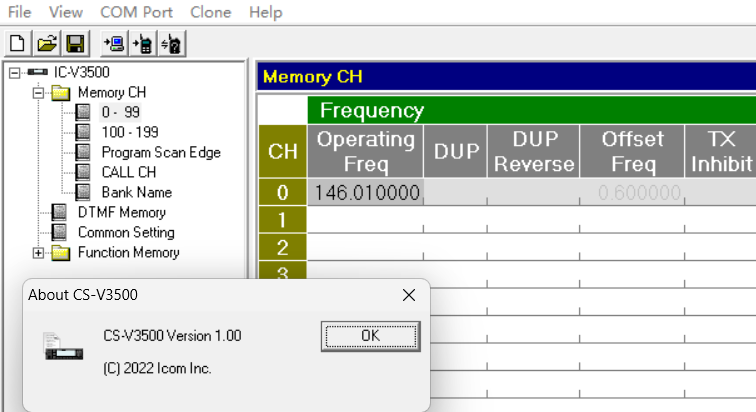The height and width of the screenshot is (412, 756).
Task: Click the Memory CH folder icon
Action: (x=61, y=93)
